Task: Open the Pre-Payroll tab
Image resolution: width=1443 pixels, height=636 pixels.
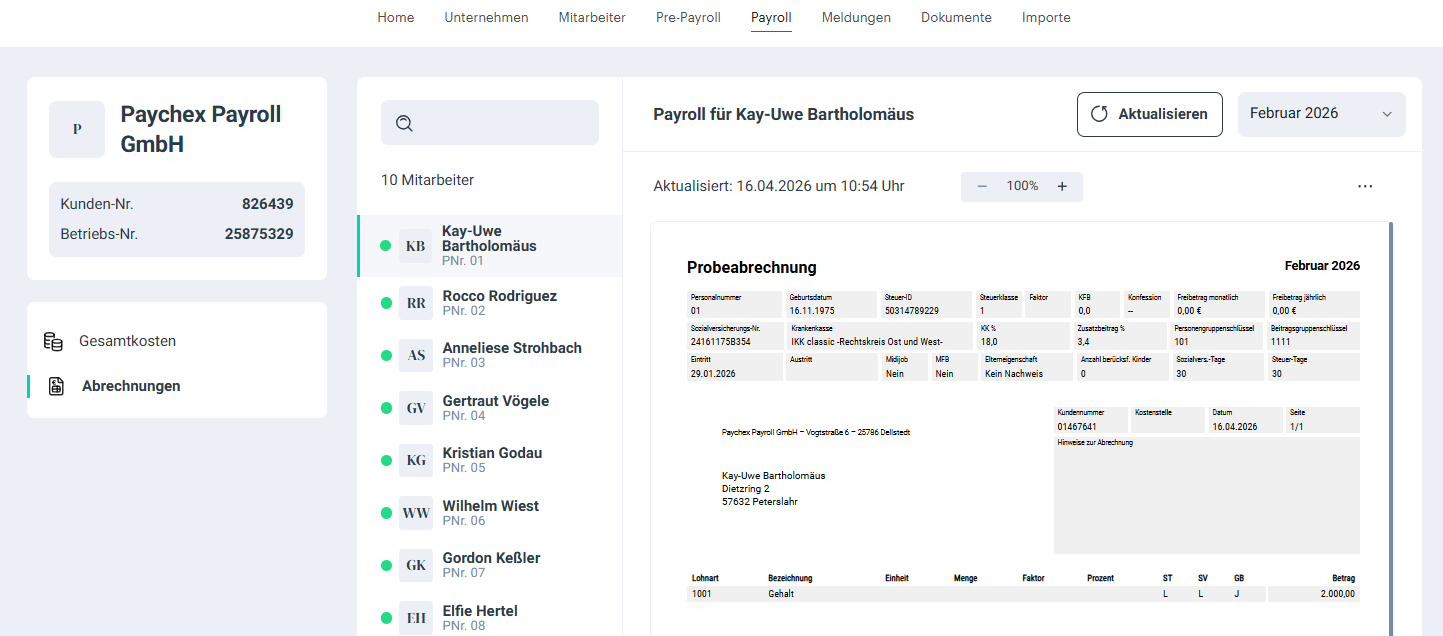Action: click(688, 18)
